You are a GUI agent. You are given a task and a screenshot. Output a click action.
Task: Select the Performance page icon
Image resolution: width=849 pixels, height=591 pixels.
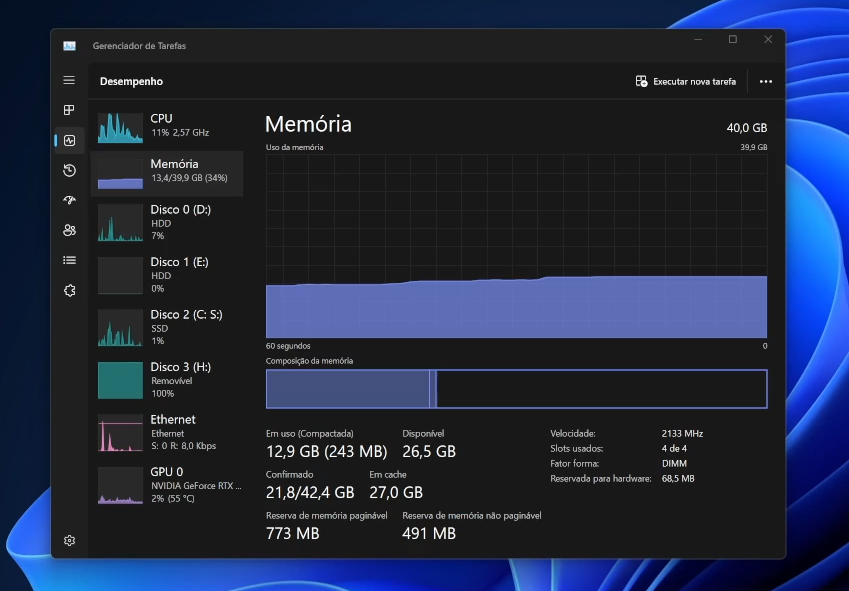[x=69, y=141]
